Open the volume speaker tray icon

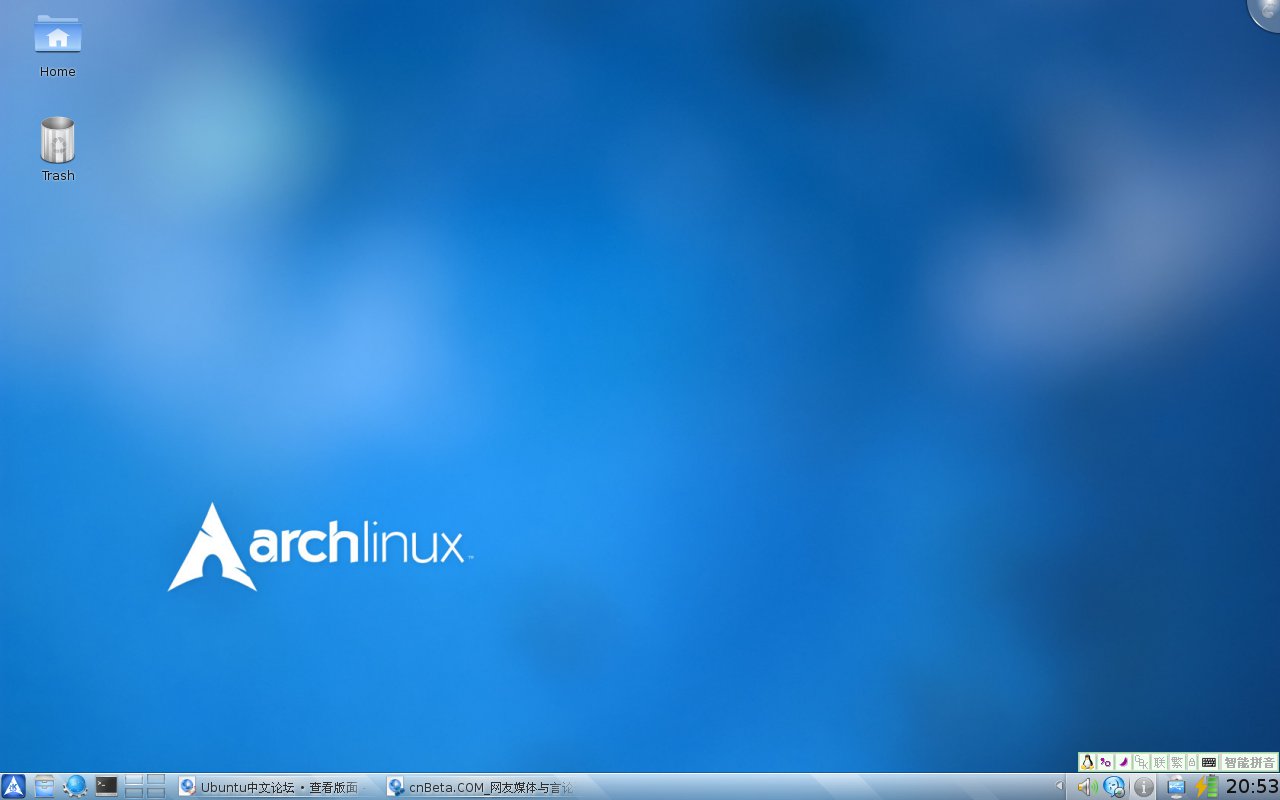point(1087,787)
